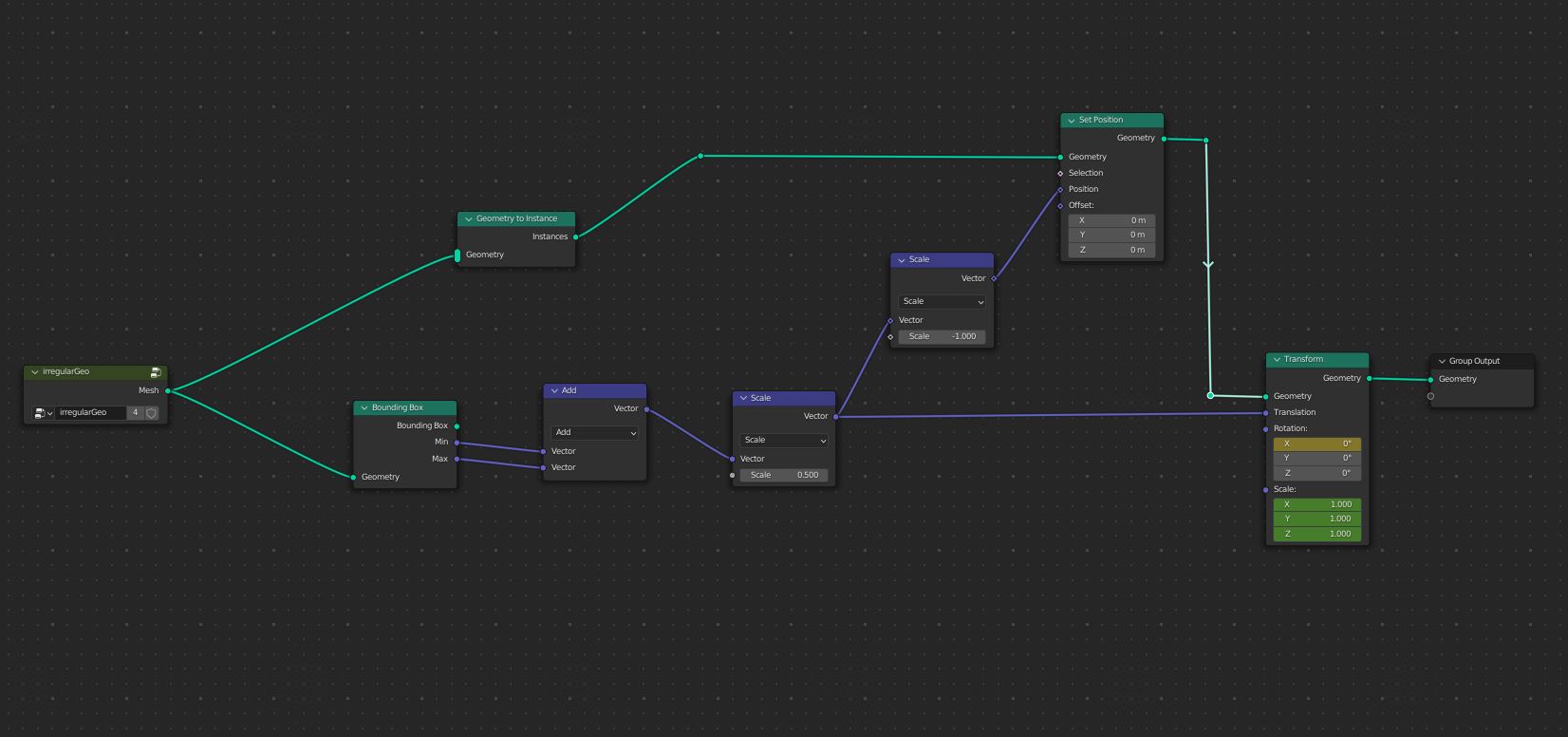Image resolution: width=1568 pixels, height=737 pixels.
Task: Open the irregularGeo node group browse menu
Action: pyautogui.click(x=43, y=413)
